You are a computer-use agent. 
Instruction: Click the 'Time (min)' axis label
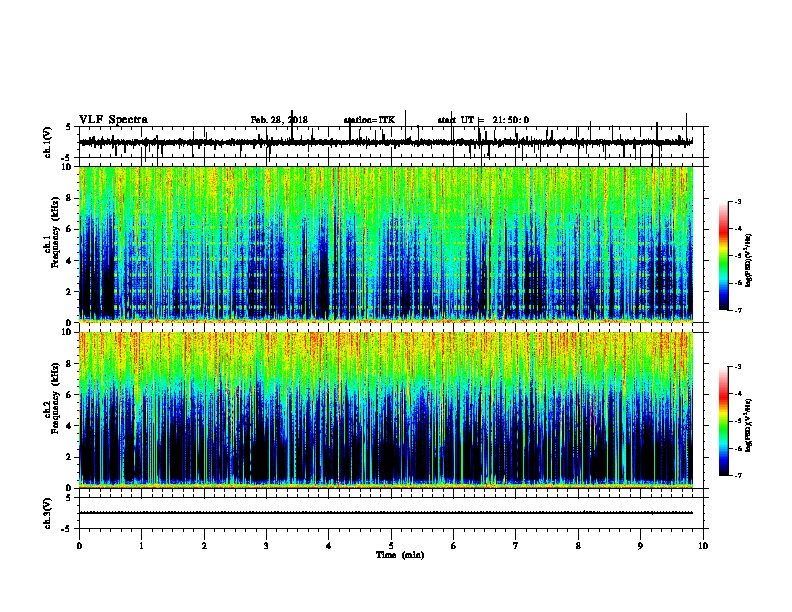[x=400, y=555]
